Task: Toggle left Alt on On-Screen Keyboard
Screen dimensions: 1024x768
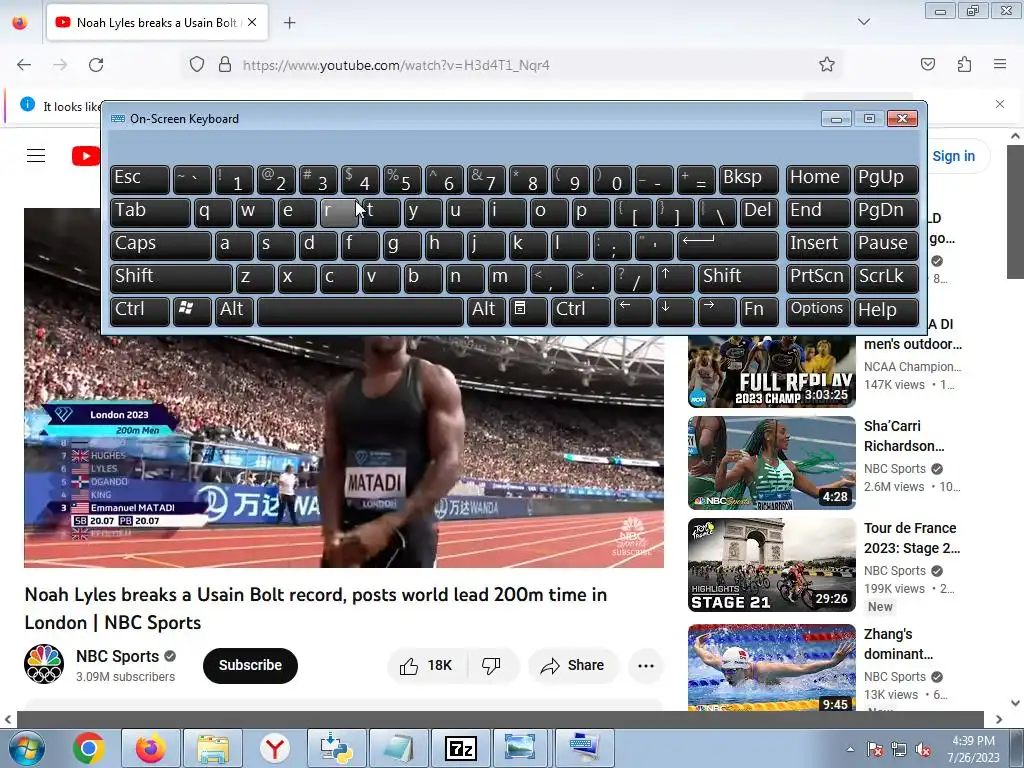Action: 234,311
